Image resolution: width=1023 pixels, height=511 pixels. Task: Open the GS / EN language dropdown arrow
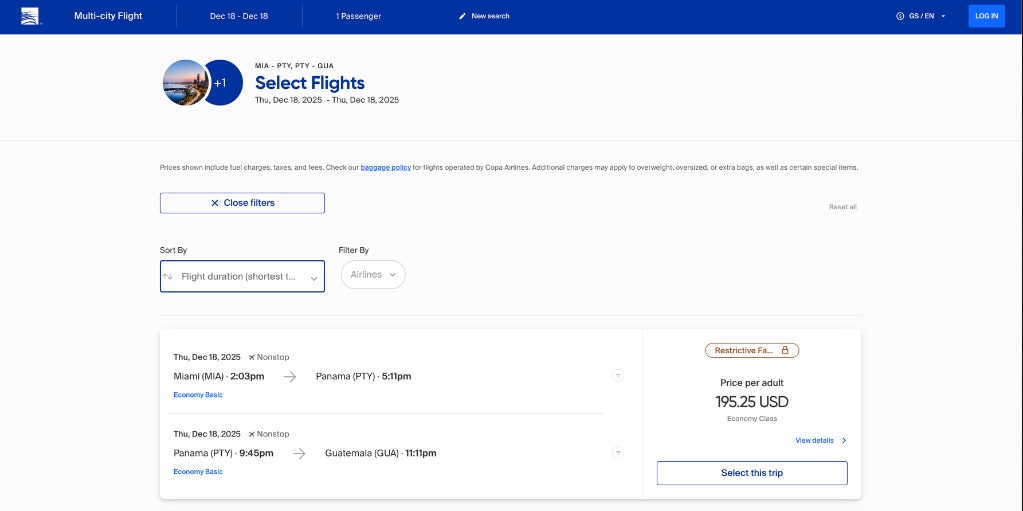click(943, 16)
